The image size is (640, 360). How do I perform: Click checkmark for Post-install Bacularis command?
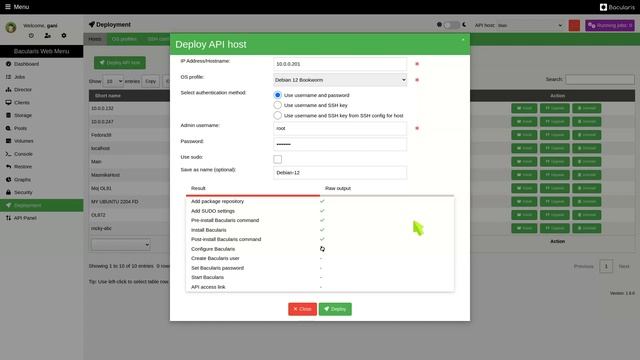pyautogui.click(x=322, y=239)
